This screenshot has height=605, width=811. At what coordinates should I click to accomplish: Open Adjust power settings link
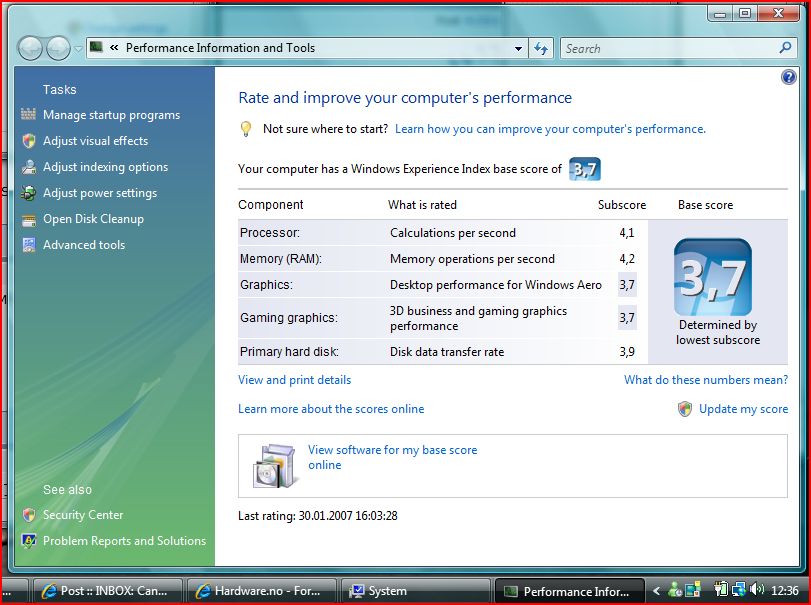[100, 193]
